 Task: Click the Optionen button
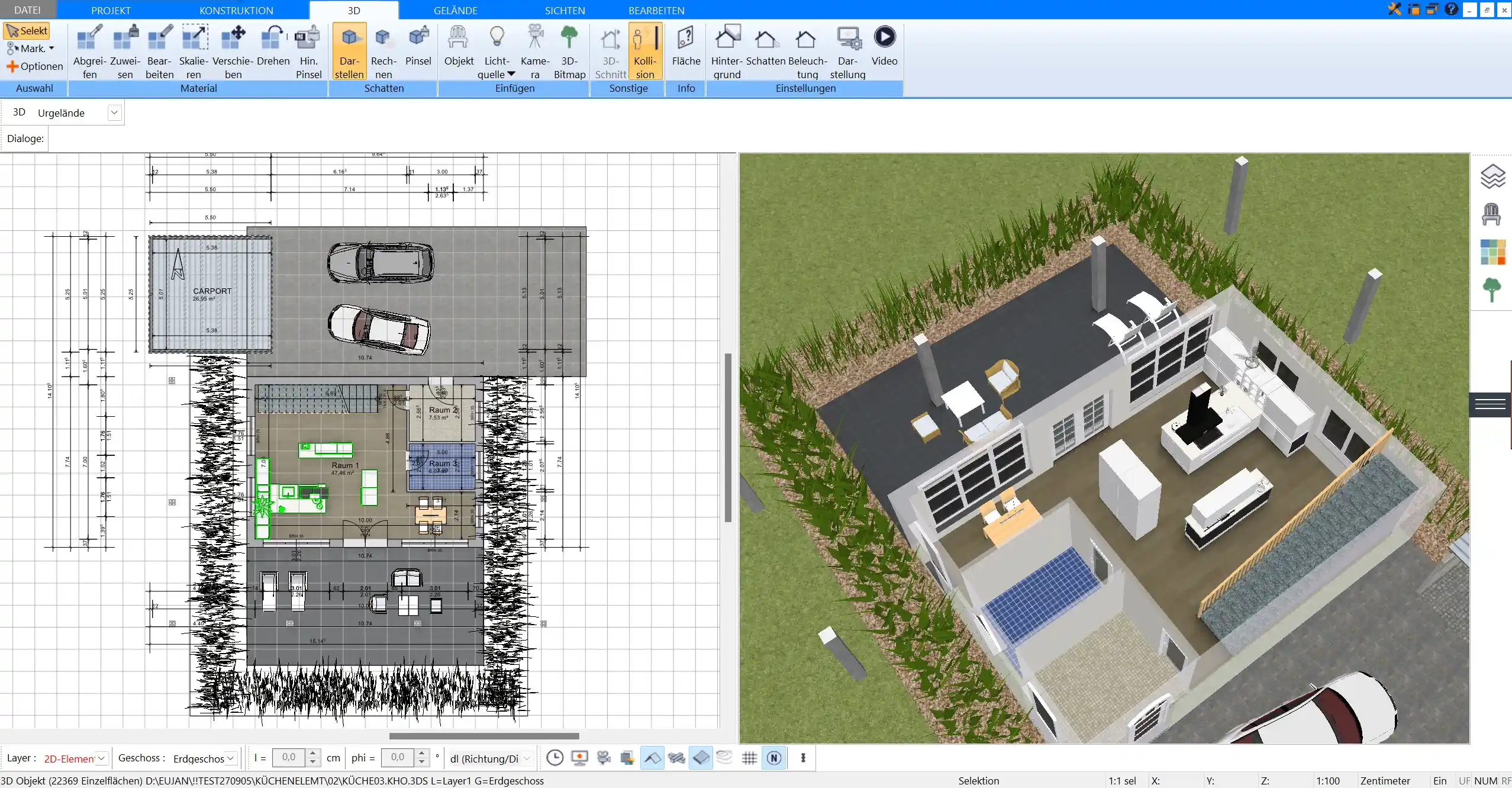34,66
